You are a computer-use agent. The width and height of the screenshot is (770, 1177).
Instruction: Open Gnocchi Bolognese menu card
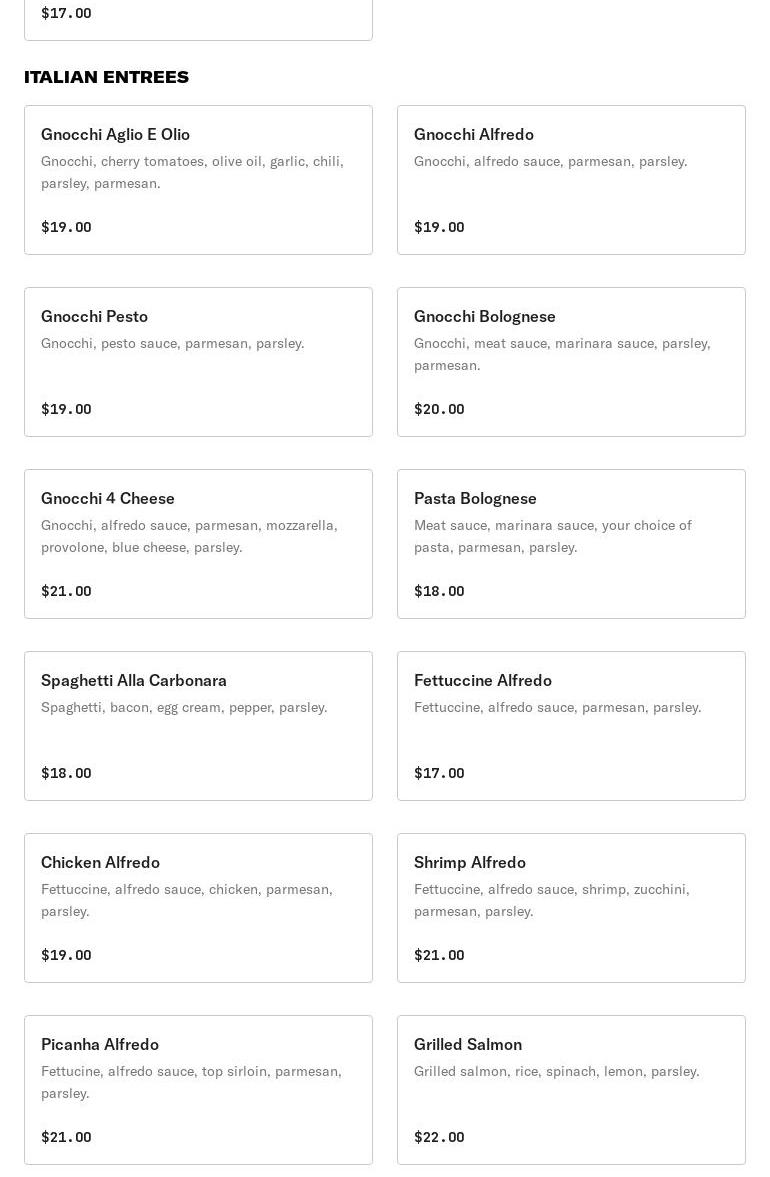tap(571, 362)
